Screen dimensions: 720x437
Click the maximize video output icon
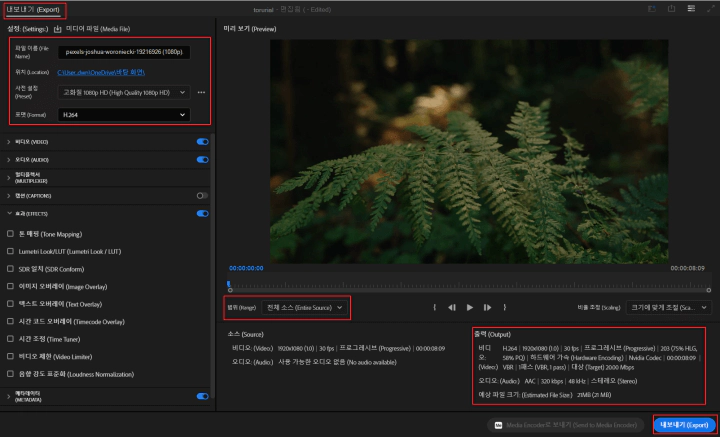pos(711,9)
